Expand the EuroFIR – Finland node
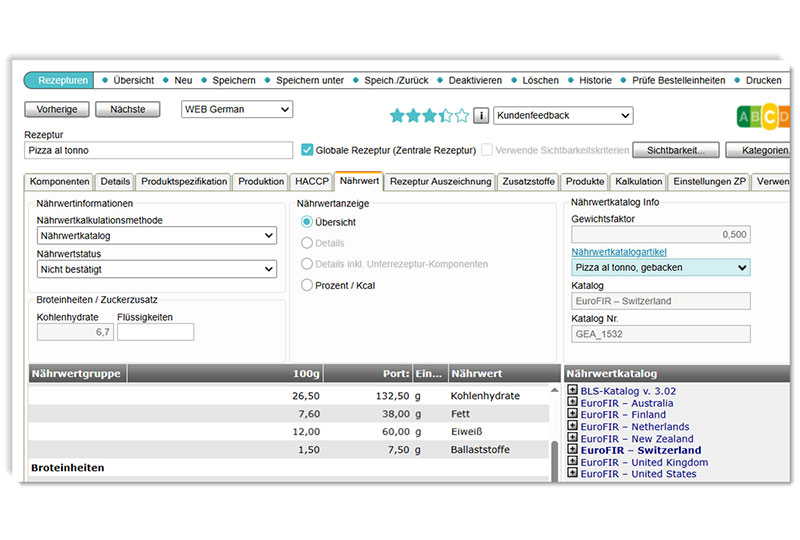 click(572, 413)
